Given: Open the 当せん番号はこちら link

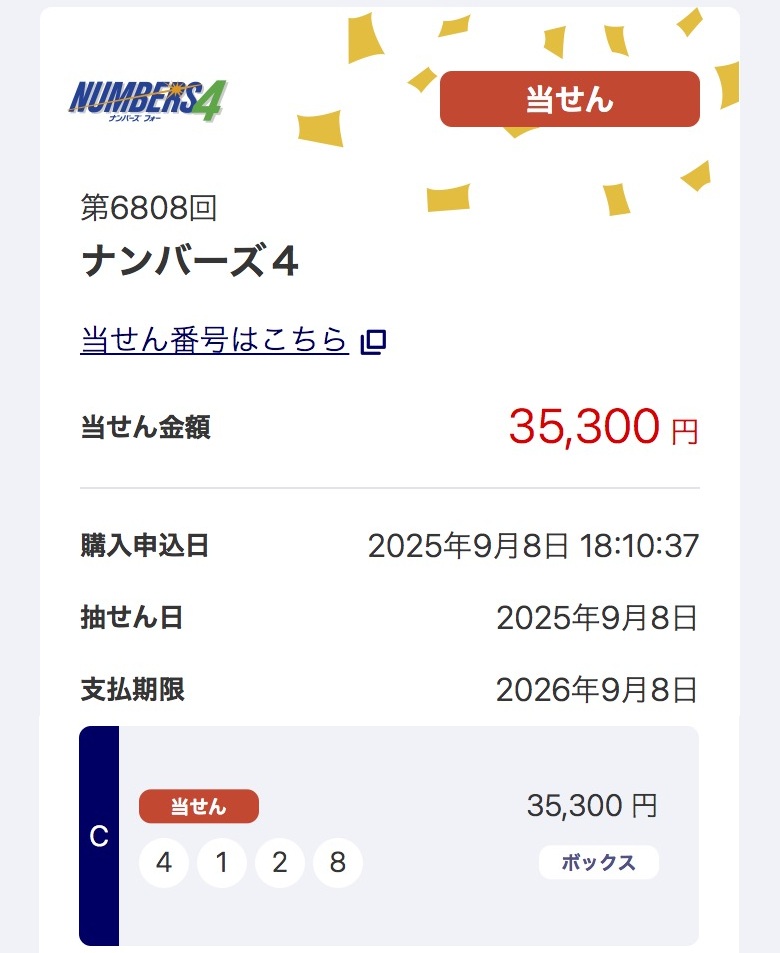Looking at the screenshot, I should (x=214, y=341).
